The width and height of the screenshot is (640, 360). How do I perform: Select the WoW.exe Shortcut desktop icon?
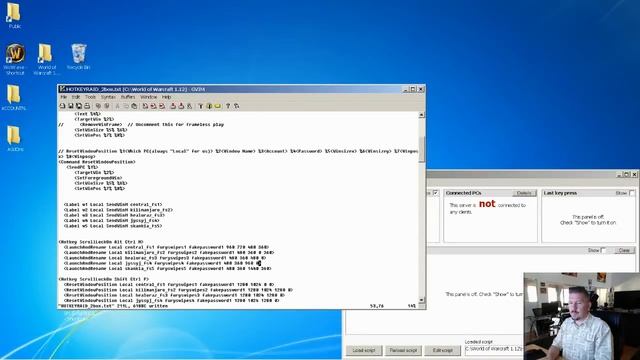15,60
